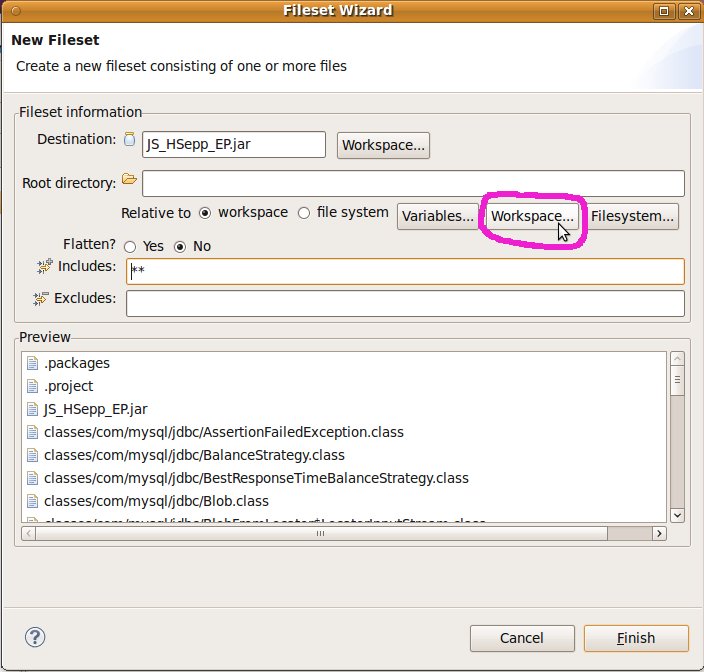
Task: Set Flatten to Yes
Action: coord(131,246)
